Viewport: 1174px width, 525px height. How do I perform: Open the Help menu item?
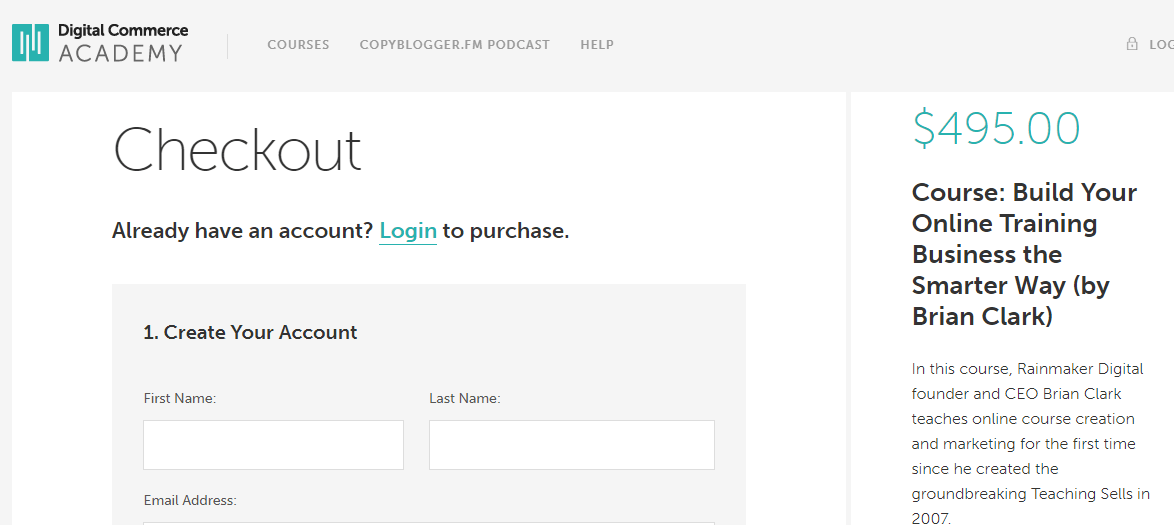pos(597,45)
